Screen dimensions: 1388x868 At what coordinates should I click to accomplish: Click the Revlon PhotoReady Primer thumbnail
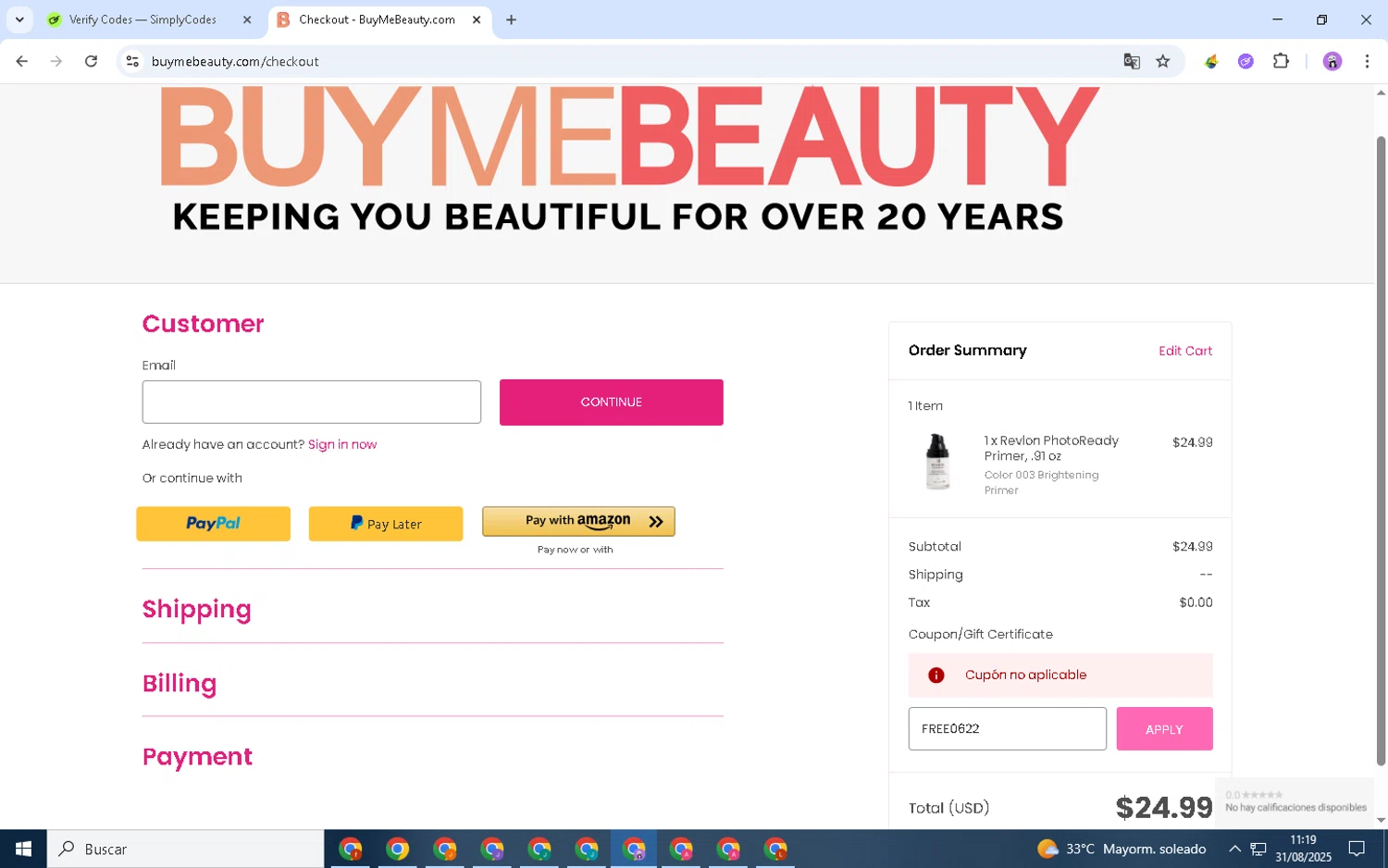(x=937, y=461)
